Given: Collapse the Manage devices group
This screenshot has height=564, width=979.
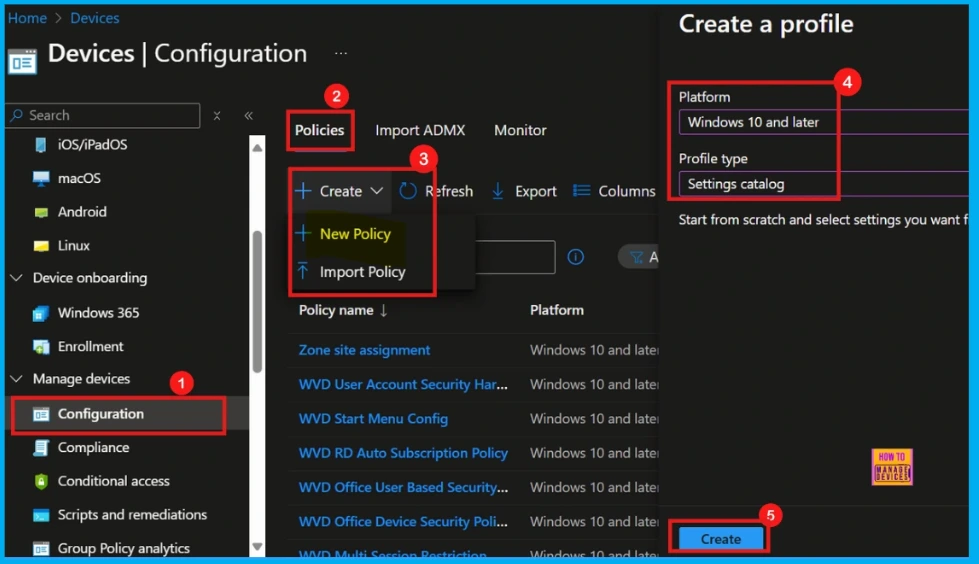Looking at the screenshot, I should 17,379.
